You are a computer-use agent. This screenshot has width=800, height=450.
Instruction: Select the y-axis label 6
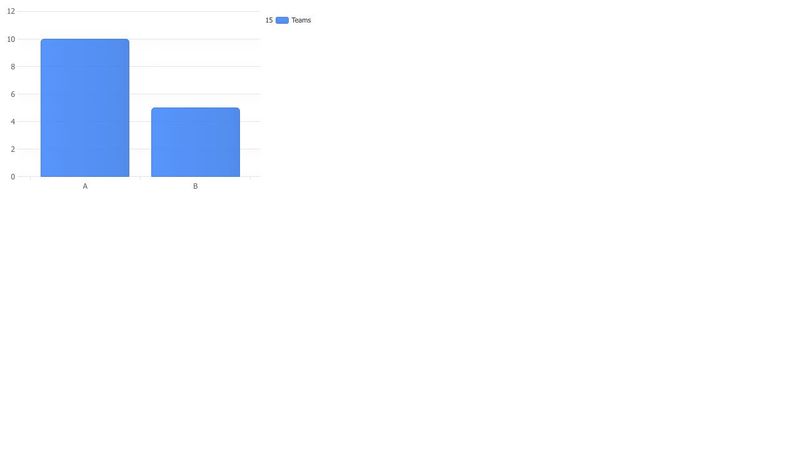coord(13,94)
